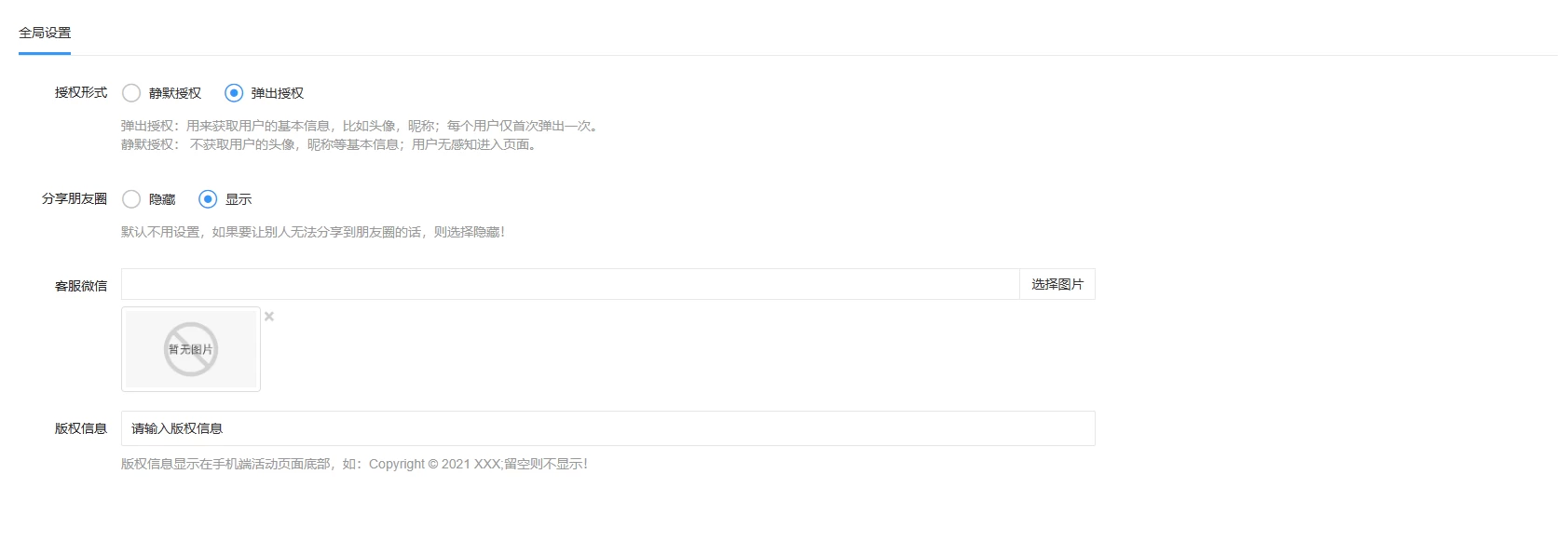Image resolution: width=1568 pixels, height=542 pixels.
Task: Click the 隐藏 label text
Action: (x=162, y=199)
